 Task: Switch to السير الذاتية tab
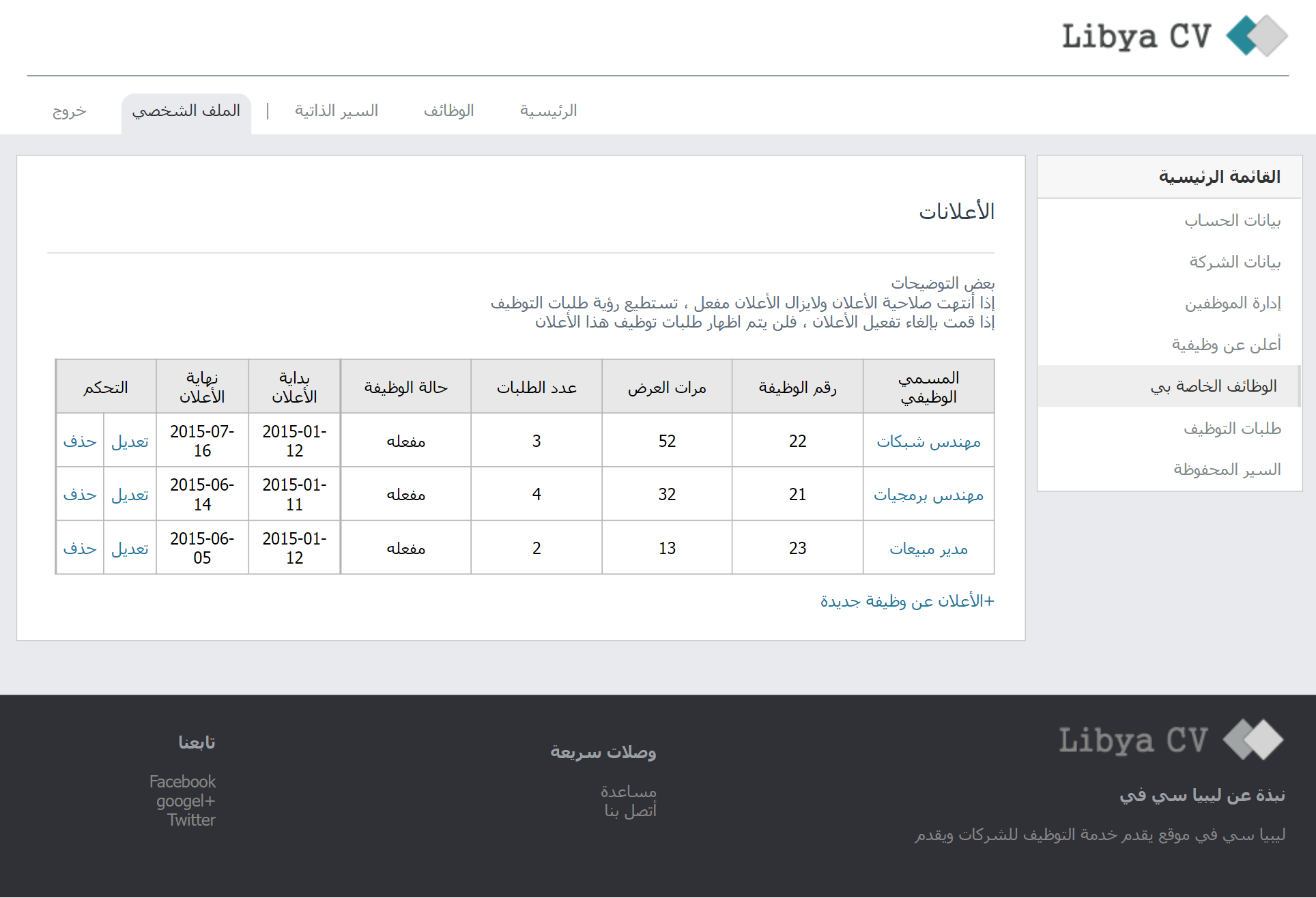(337, 111)
